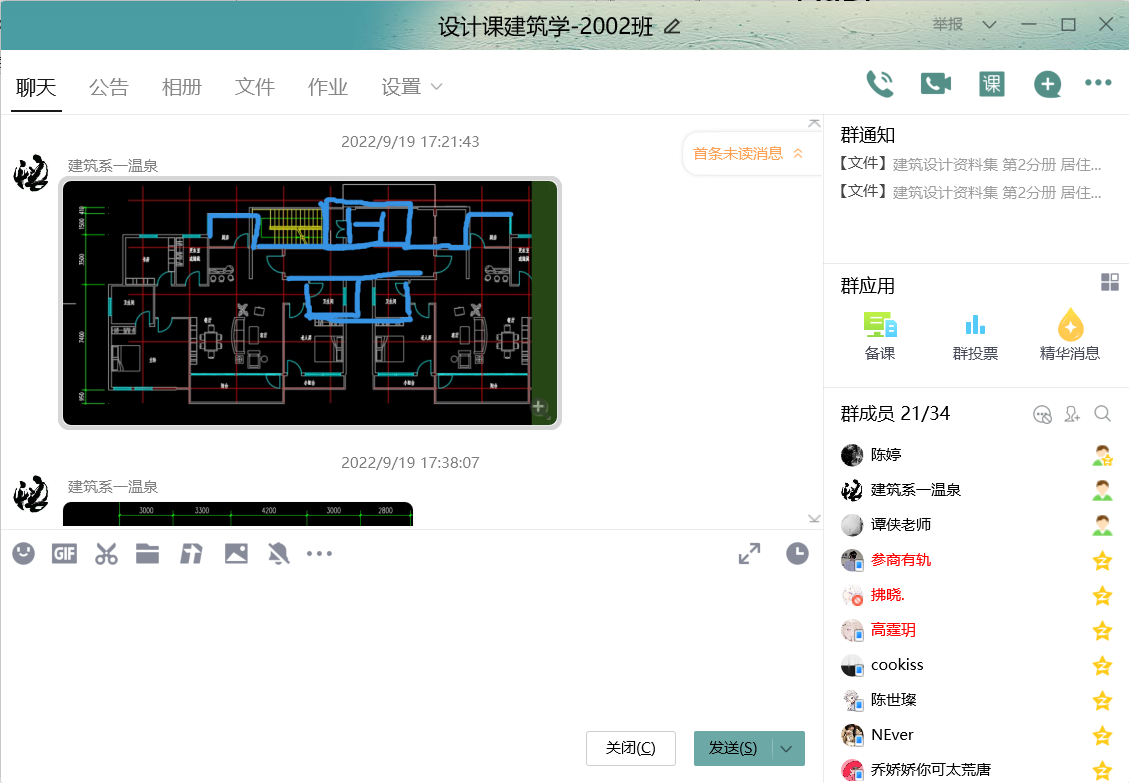Image resolution: width=1129 pixels, height=783 pixels.
Task: Switch to the 作业 tab
Action: [x=328, y=87]
